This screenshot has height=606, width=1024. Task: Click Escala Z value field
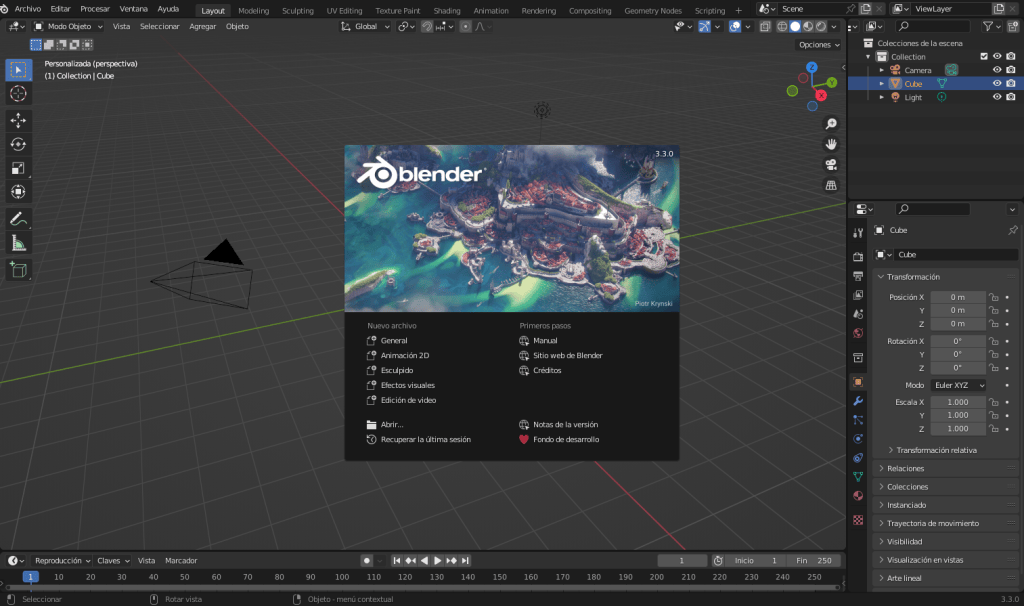(x=958, y=429)
